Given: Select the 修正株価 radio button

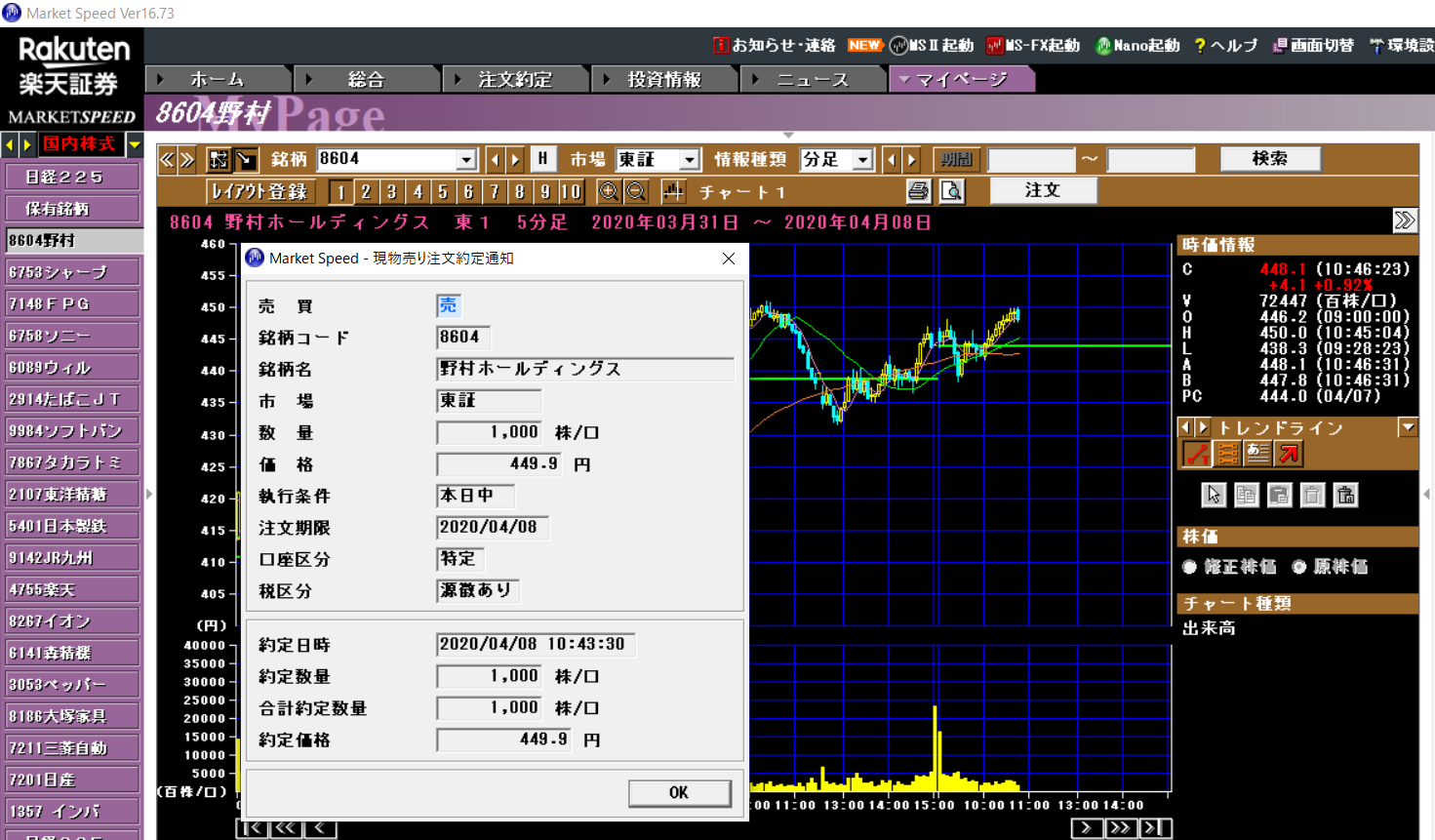Looking at the screenshot, I should [x=1189, y=567].
